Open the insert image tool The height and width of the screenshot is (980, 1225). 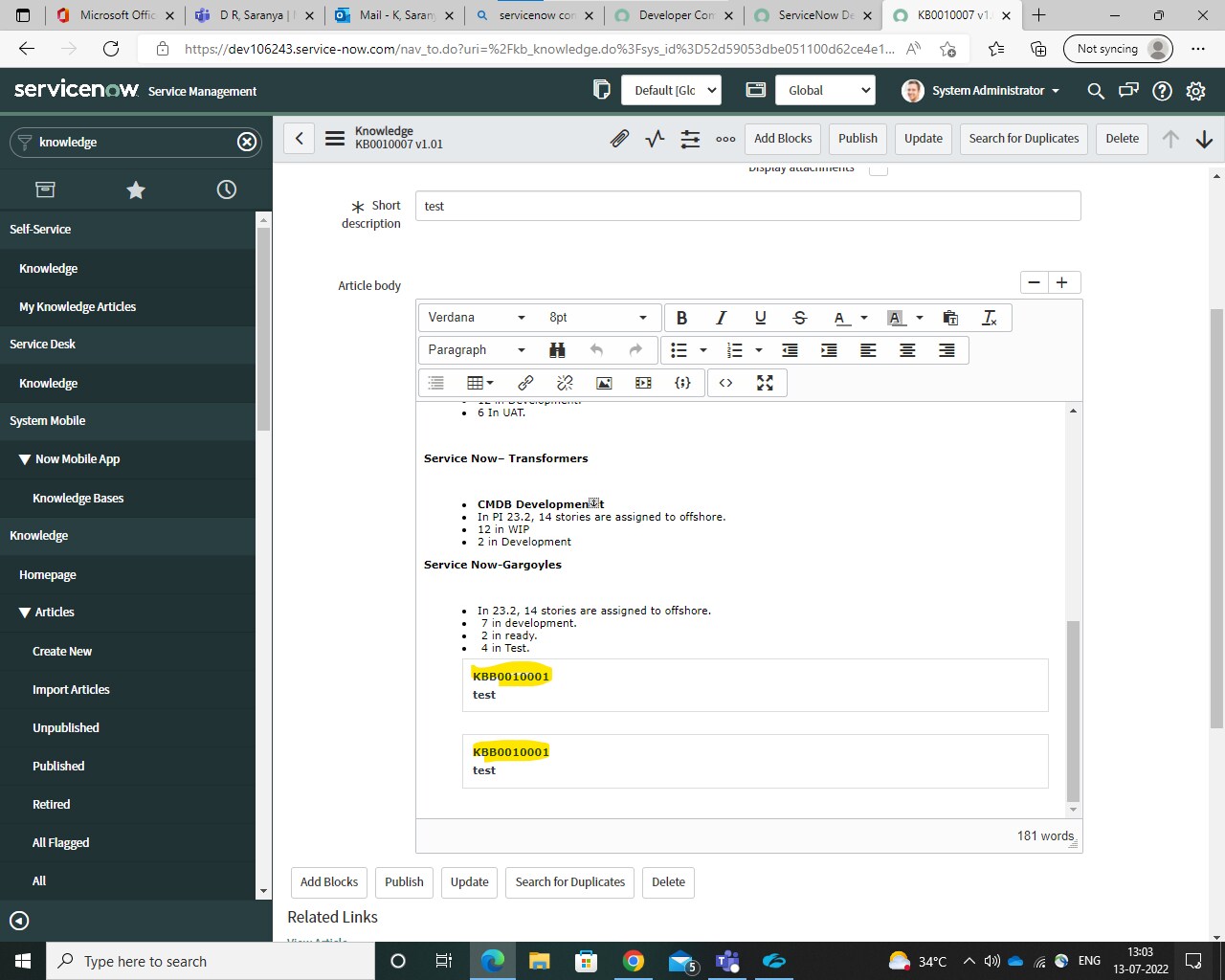pos(603,382)
